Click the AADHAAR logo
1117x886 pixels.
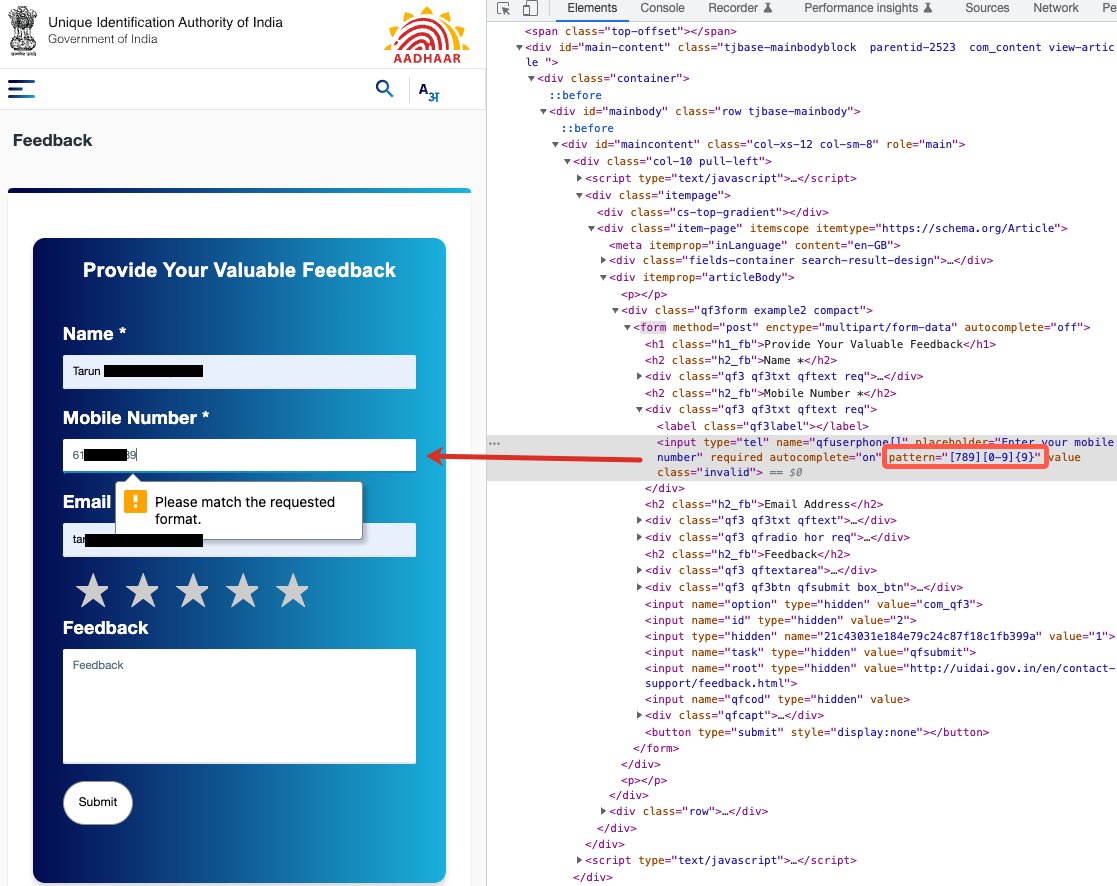427,36
